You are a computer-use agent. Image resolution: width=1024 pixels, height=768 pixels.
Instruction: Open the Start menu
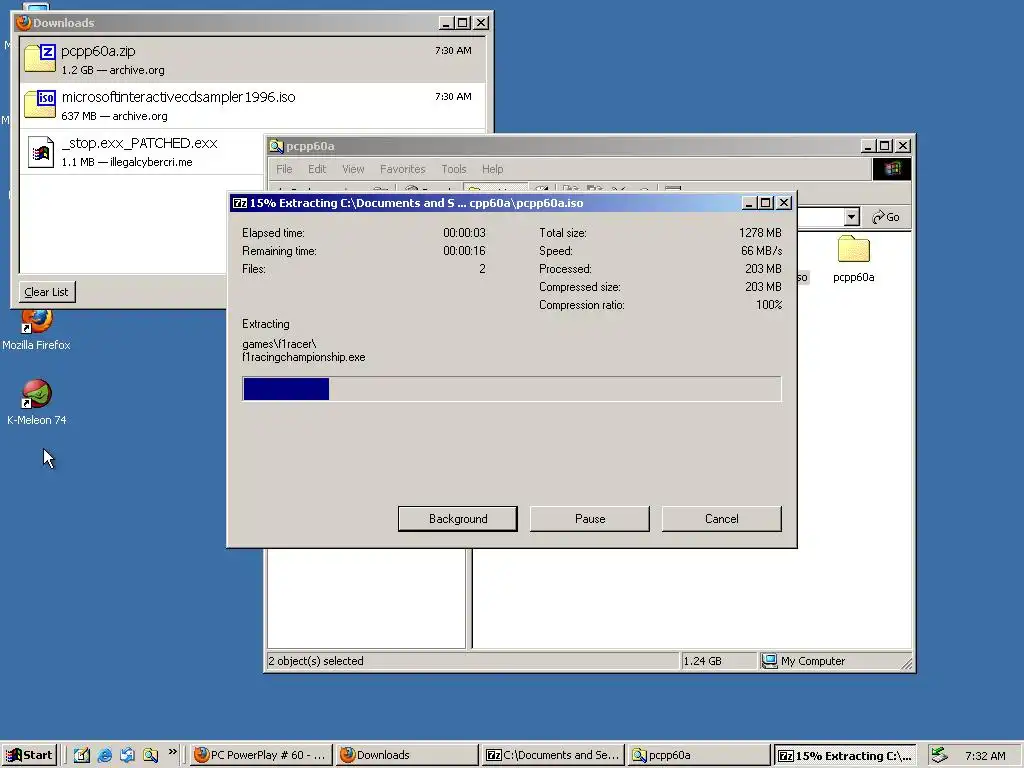point(29,755)
